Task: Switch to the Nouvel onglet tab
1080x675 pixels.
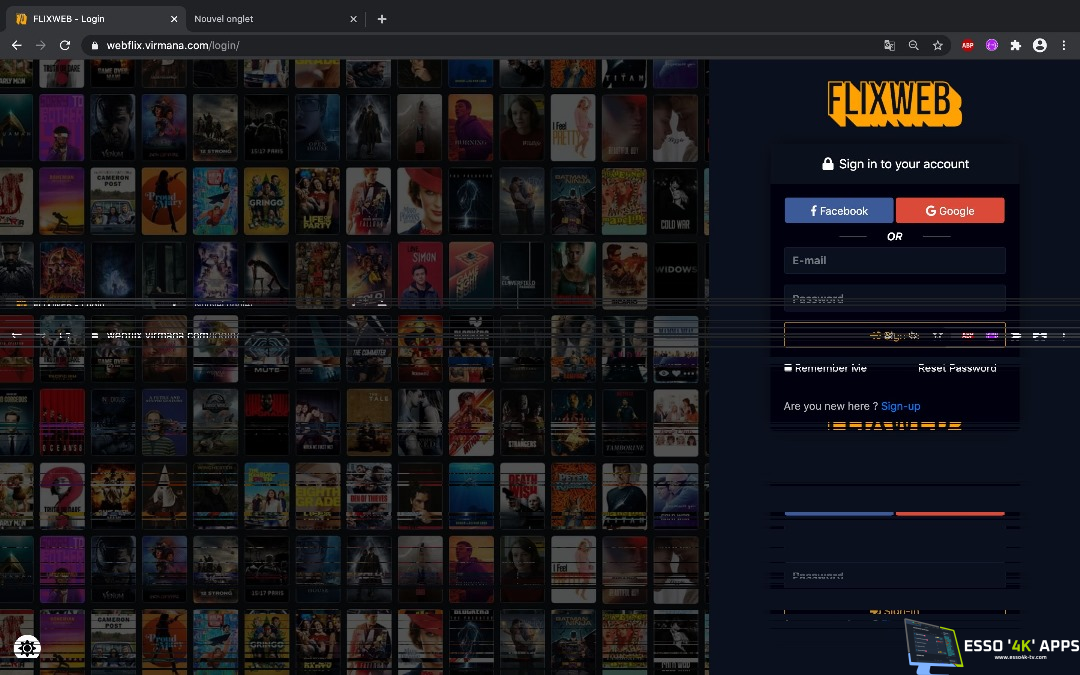Action: click(x=265, y=19)
